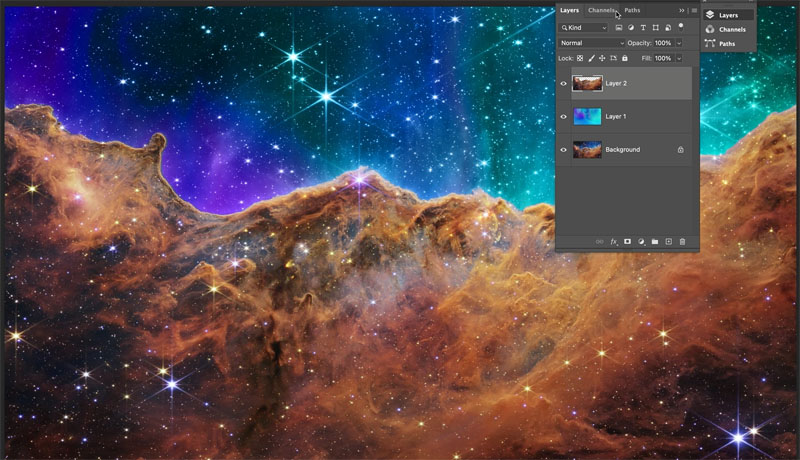Select the Layers tab
800x460 pixels.
point(569,10)
